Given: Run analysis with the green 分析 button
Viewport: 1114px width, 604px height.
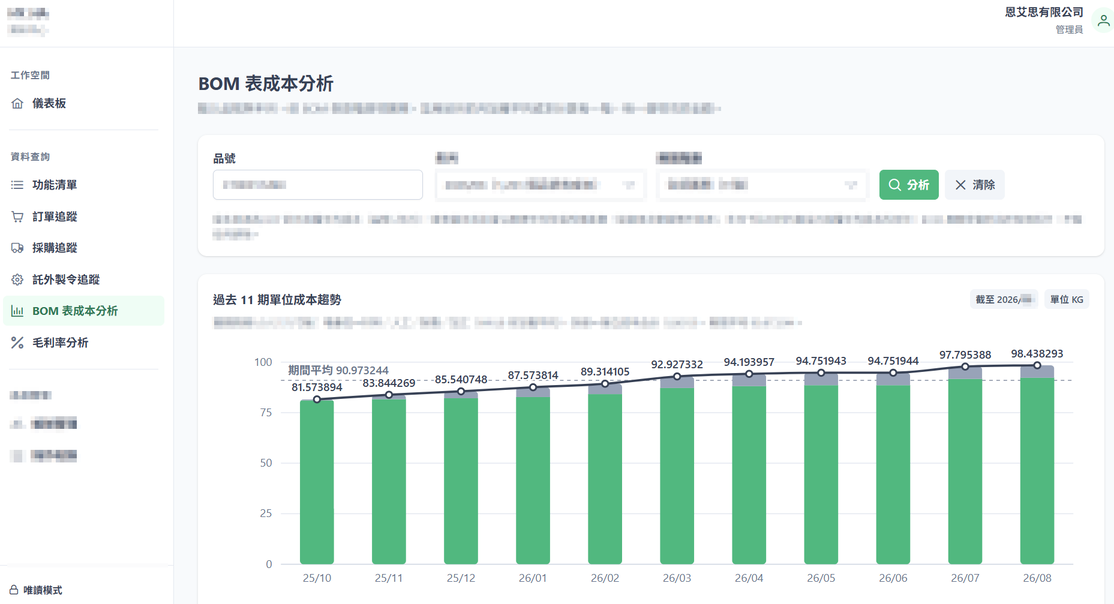Looking at the screenshot, I should pos(909,185).
